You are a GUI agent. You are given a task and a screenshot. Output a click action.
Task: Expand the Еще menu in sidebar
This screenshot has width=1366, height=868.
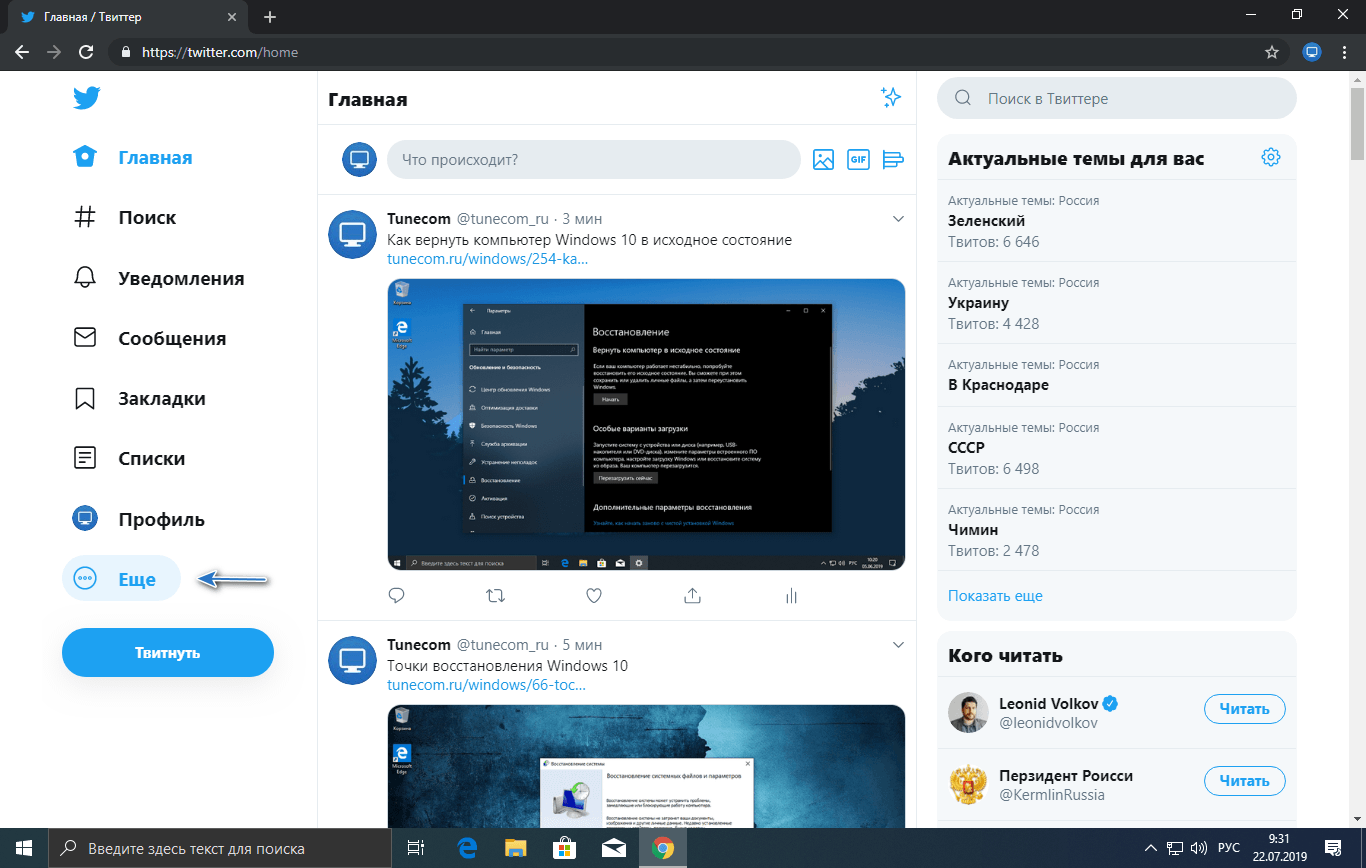tap(121, 579)
